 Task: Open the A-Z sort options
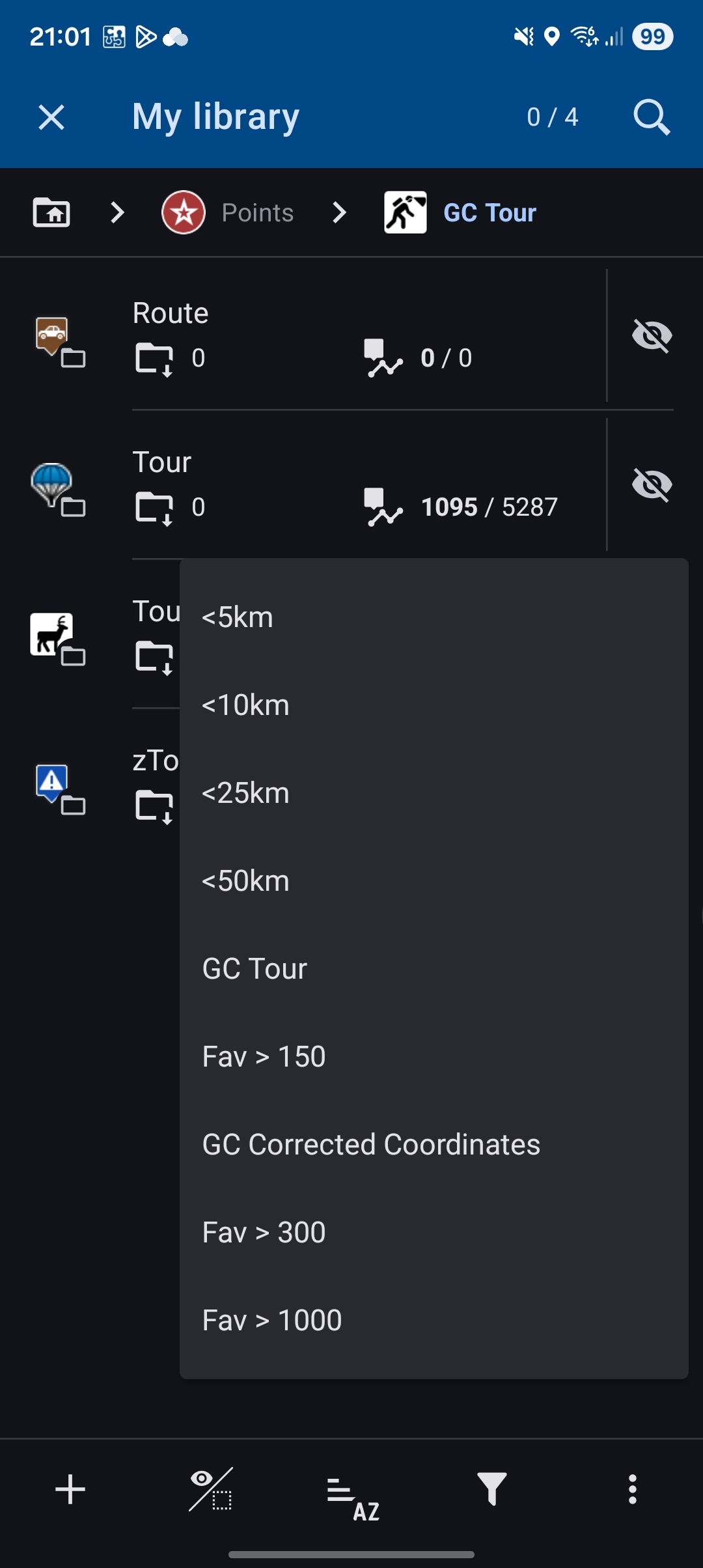[x=352, y=1490]
